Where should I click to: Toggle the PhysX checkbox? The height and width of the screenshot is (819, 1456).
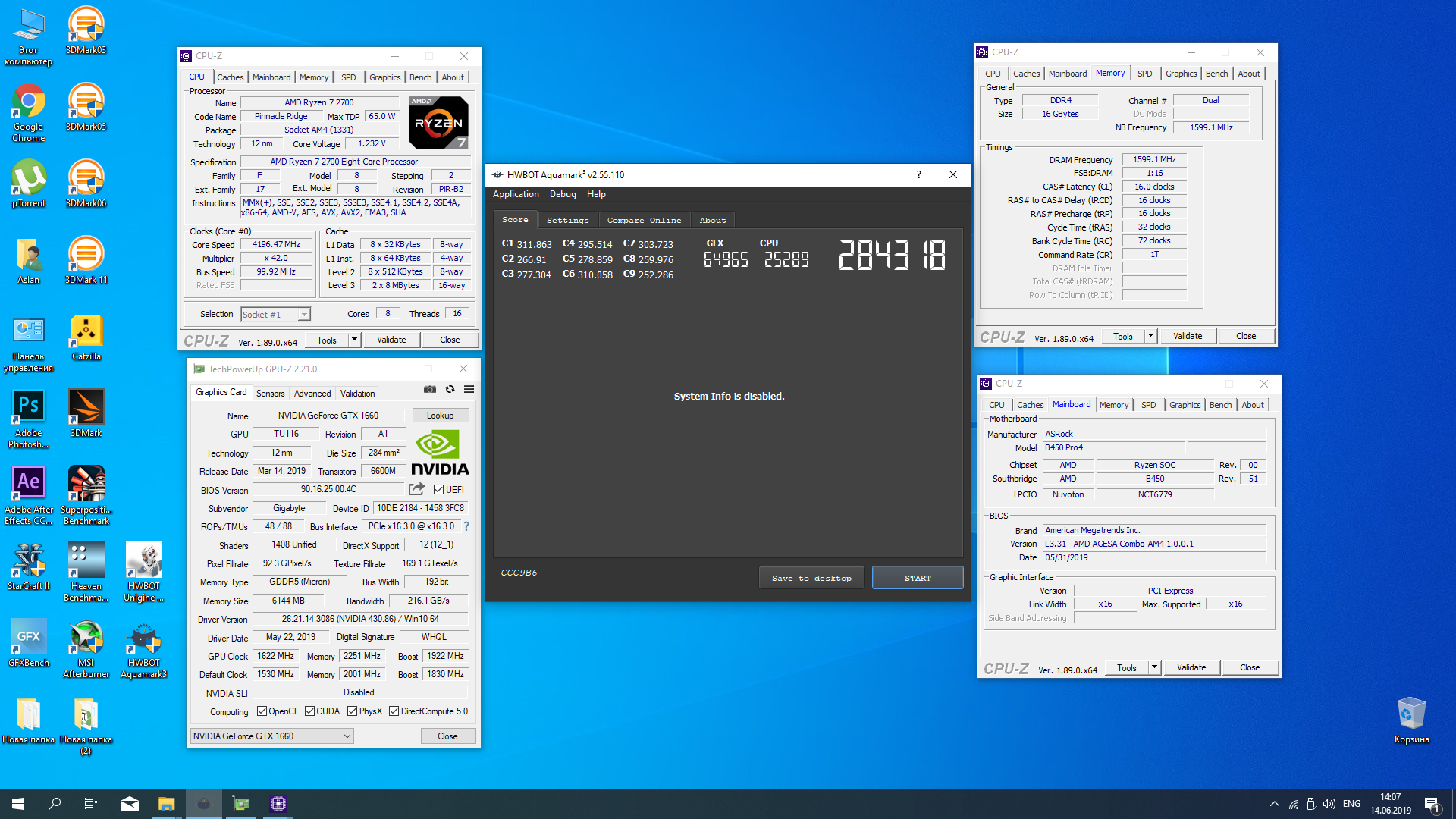point(352,711)
